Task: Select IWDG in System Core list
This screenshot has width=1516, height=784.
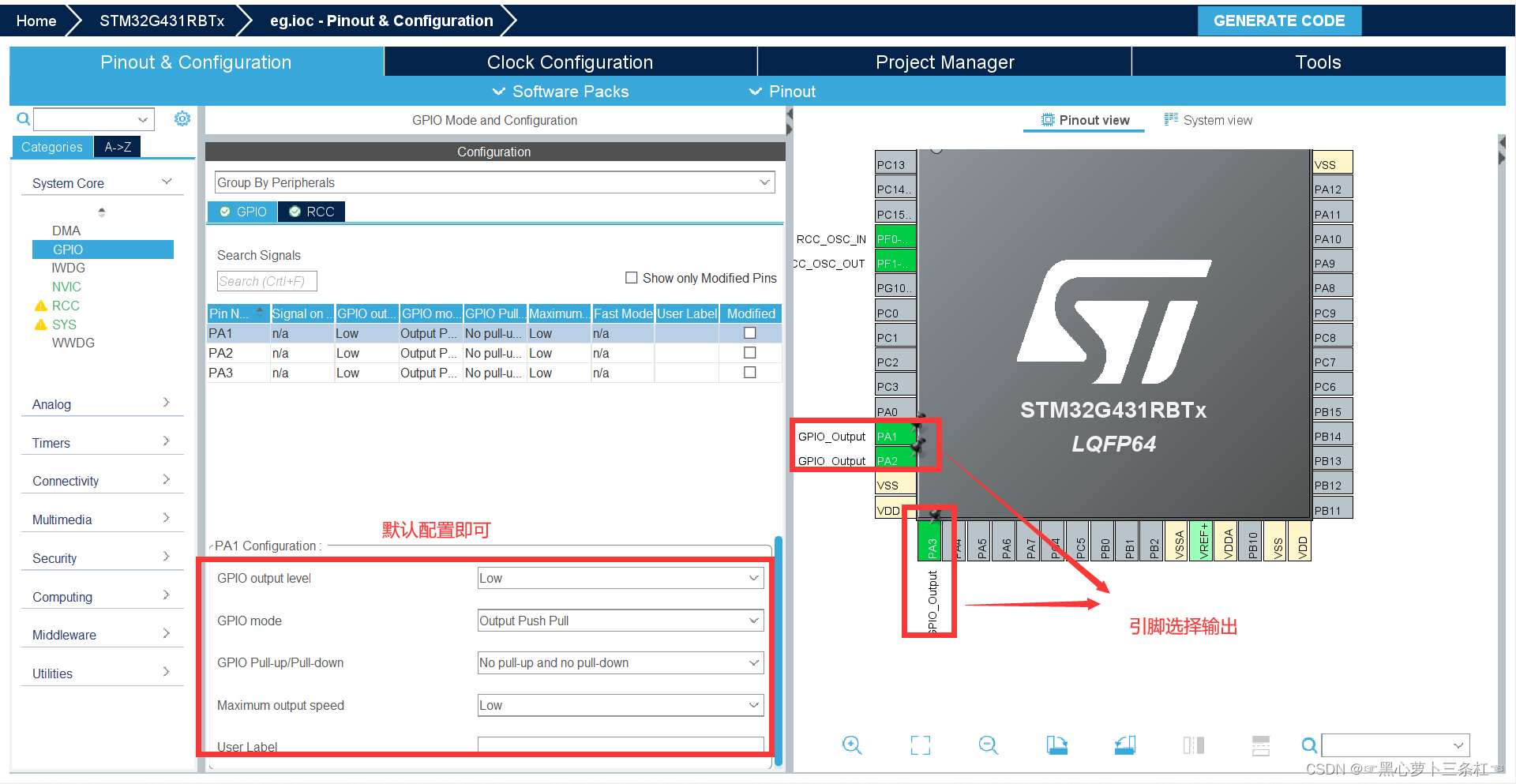Action: click(68, 268)
